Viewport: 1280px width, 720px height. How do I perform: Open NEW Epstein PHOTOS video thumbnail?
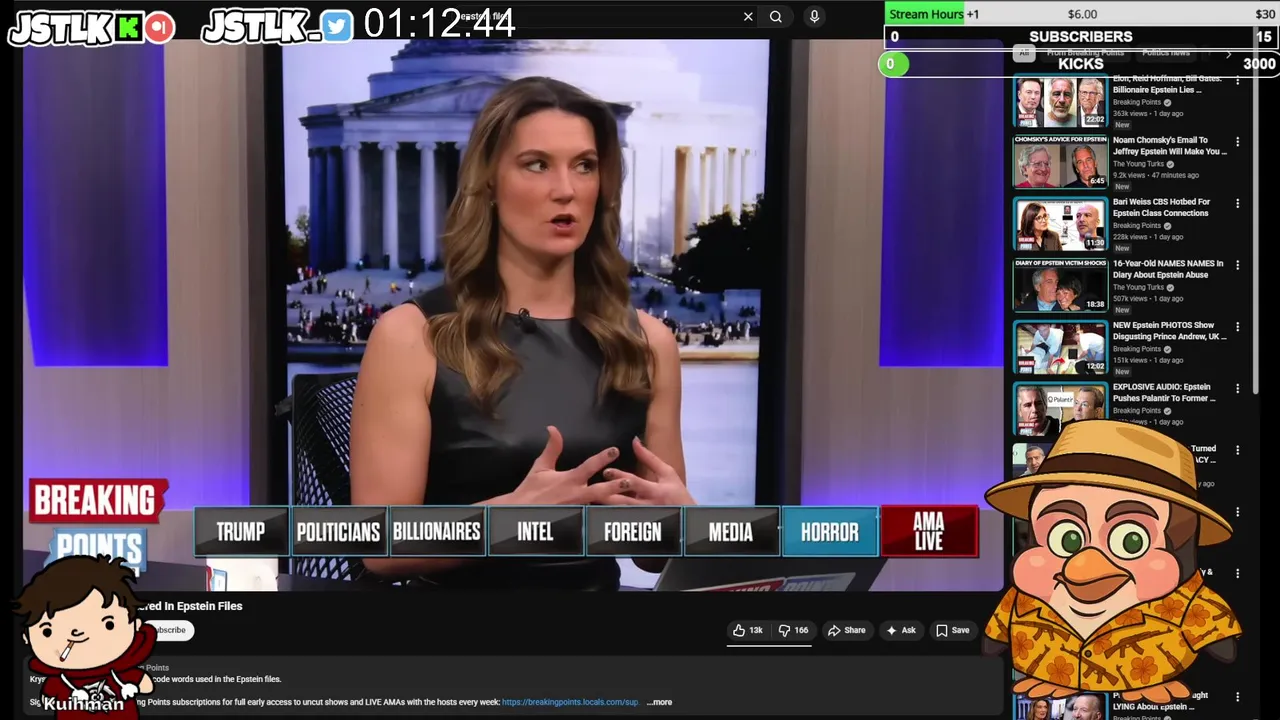pos(1060,347)
